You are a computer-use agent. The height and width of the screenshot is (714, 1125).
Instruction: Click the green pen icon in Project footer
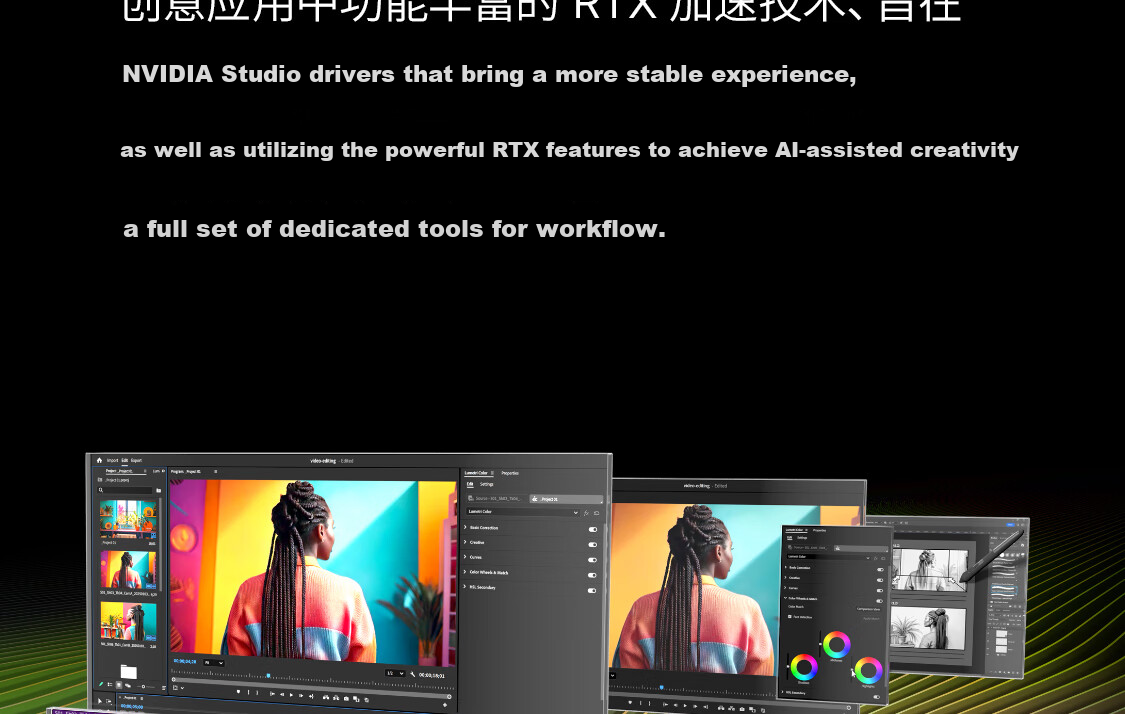pos(101,684)
